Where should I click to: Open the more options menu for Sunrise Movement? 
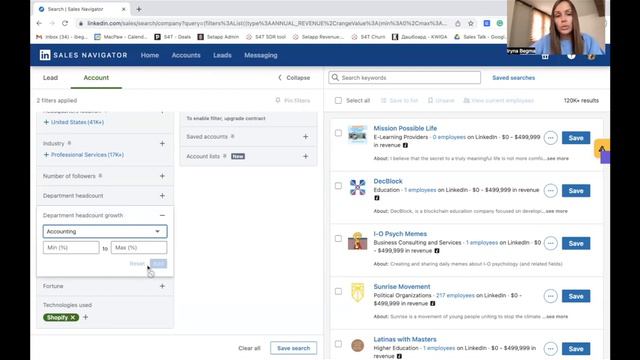[550, 296]
